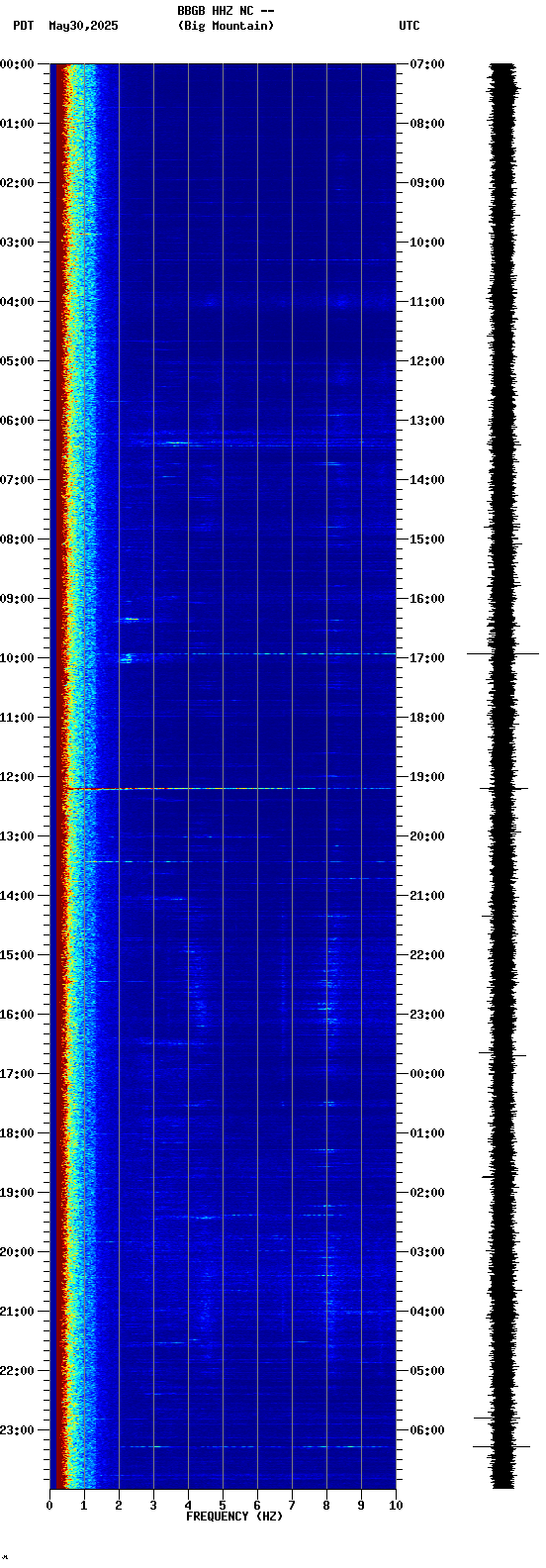The width and height of the screenshot is (546, 1568).
Task: Click the 07:00 UTC time label
Action: click(427, 64)
